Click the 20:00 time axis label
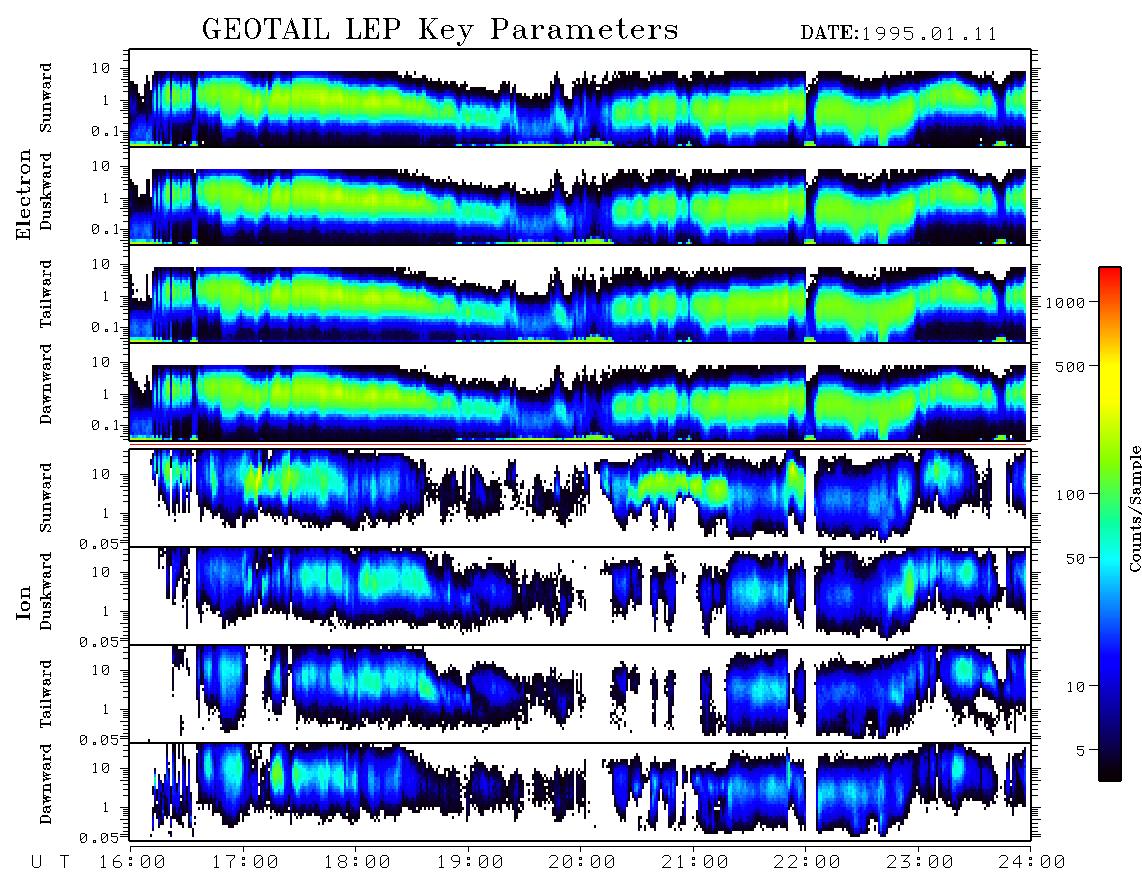The image size is (1142, 880). point(582,862)
